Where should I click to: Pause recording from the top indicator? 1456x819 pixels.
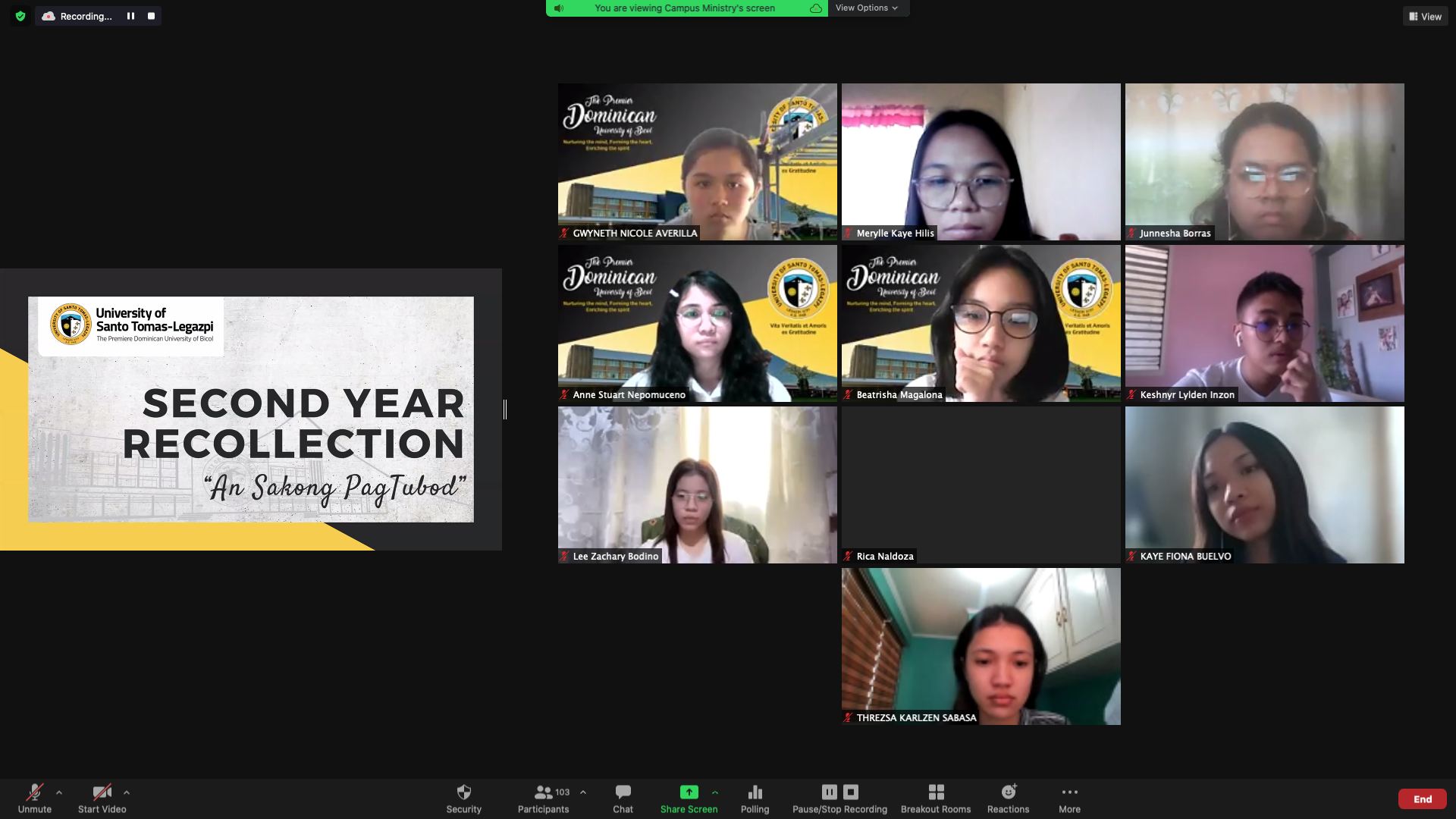130,16
